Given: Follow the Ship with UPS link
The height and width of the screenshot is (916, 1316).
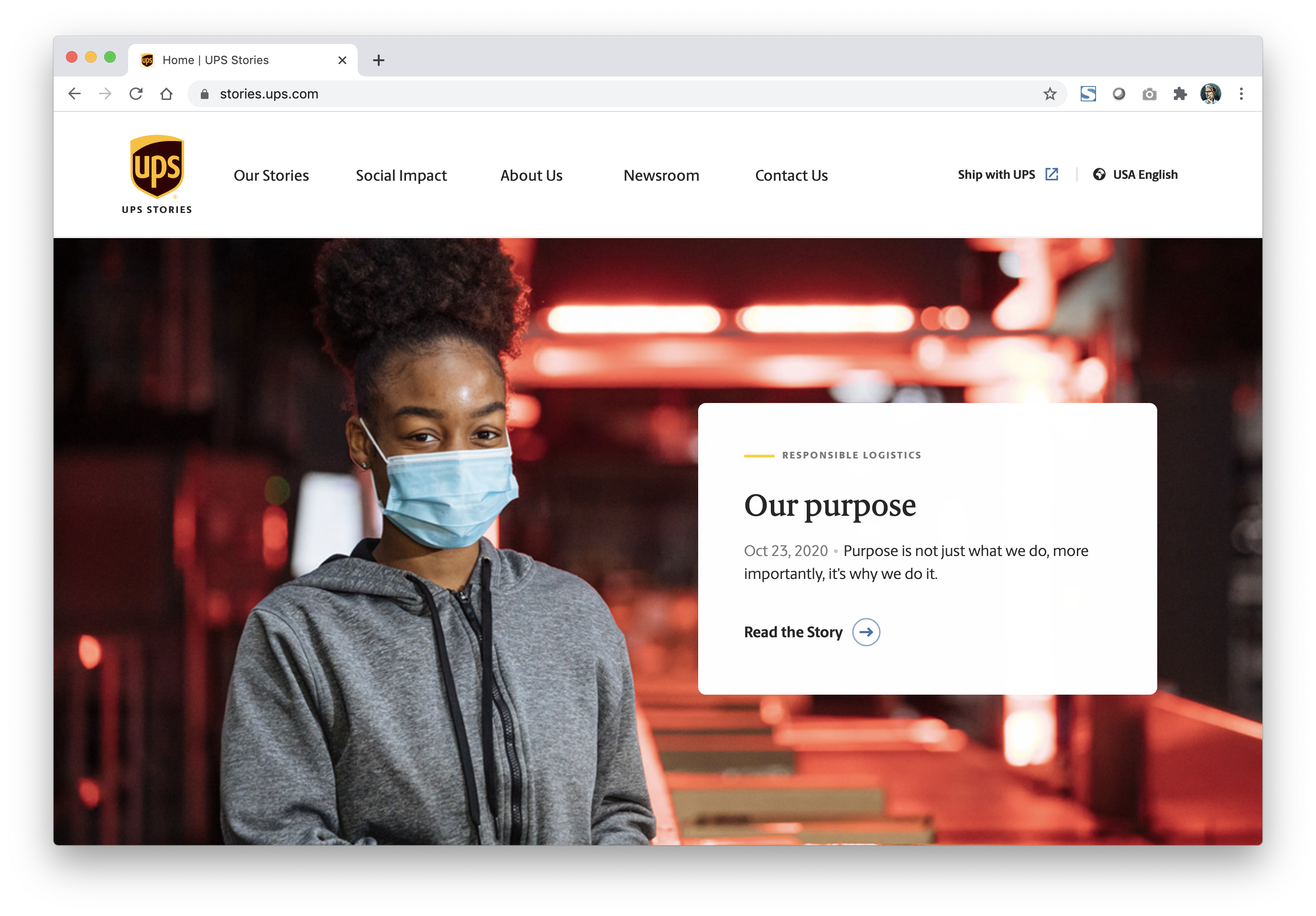Looking at the screenshot, I should (x=996, y=174).
